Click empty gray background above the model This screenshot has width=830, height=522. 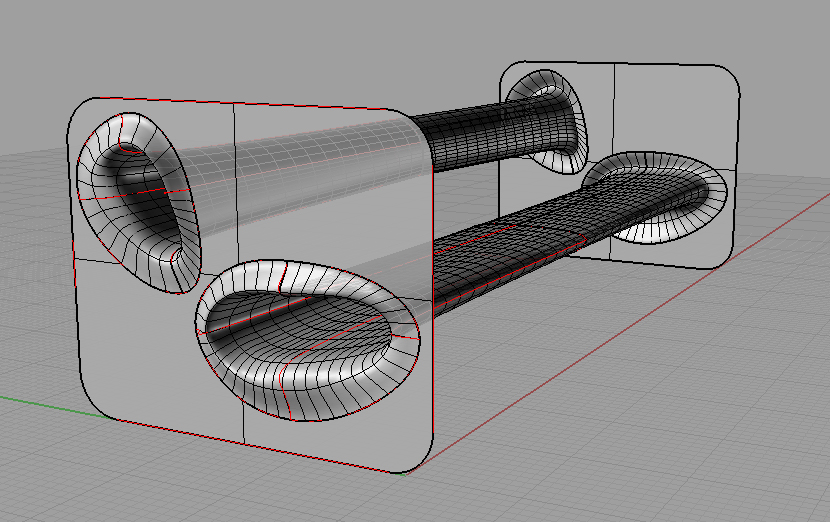[x=300, y=40]
